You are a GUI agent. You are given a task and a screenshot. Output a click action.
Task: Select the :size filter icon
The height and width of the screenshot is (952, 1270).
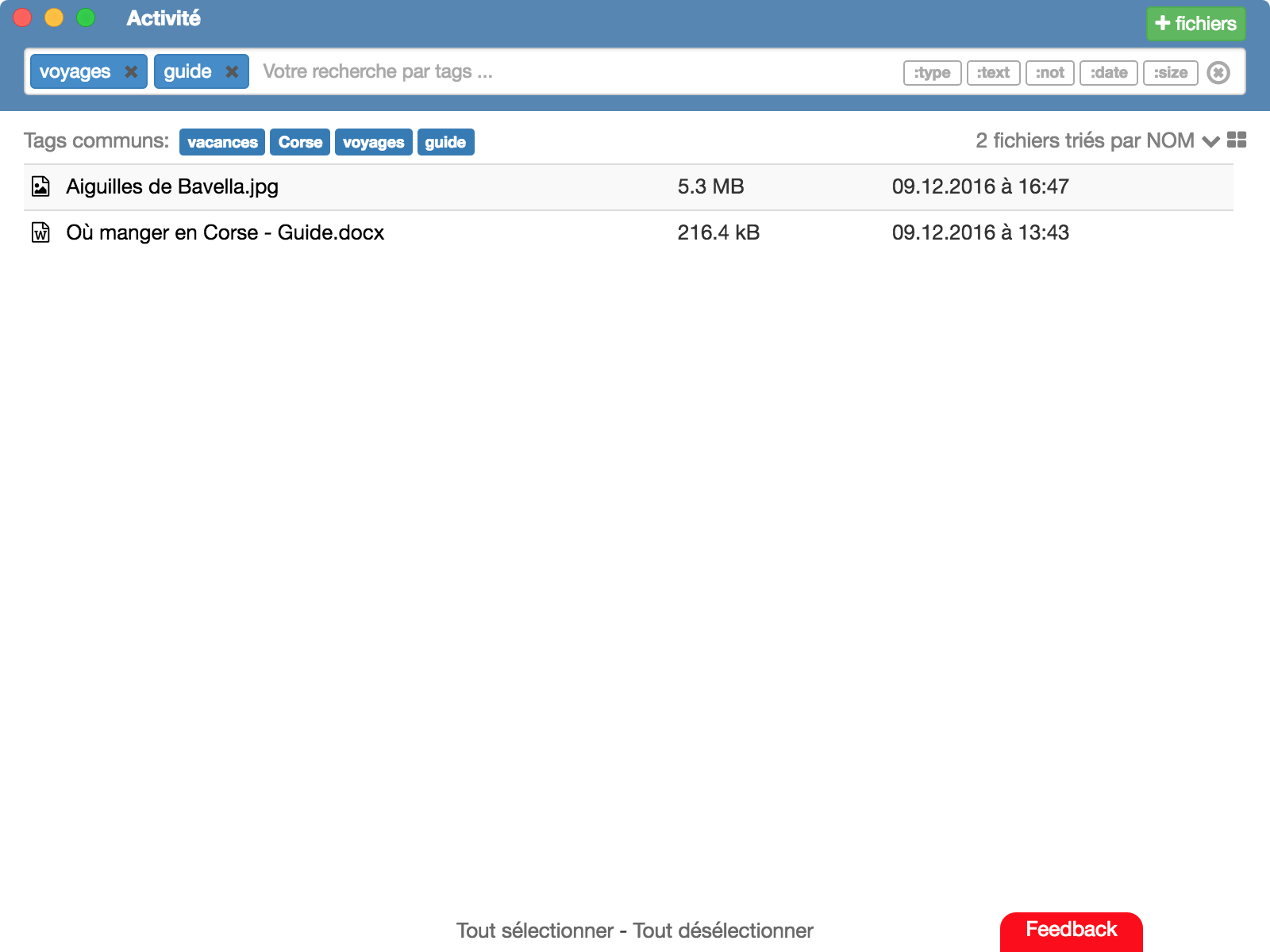coord(1170,72)
